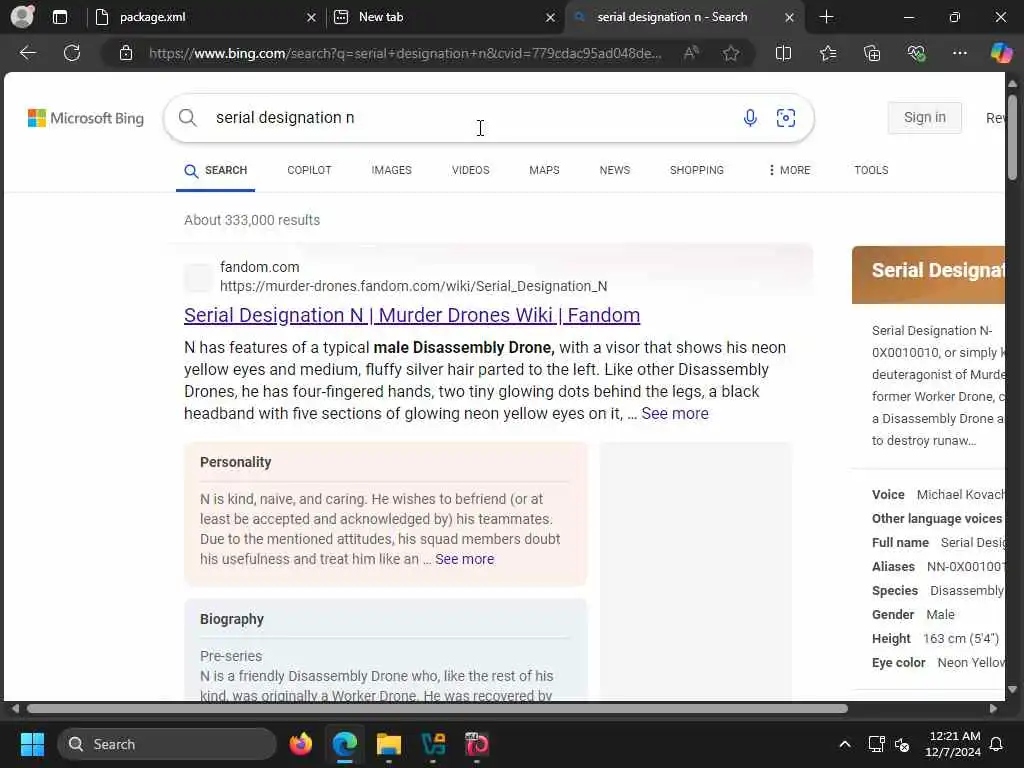Close the package.xml tab
Screen dimensions: 1024x768
click(x=312, y=18)
